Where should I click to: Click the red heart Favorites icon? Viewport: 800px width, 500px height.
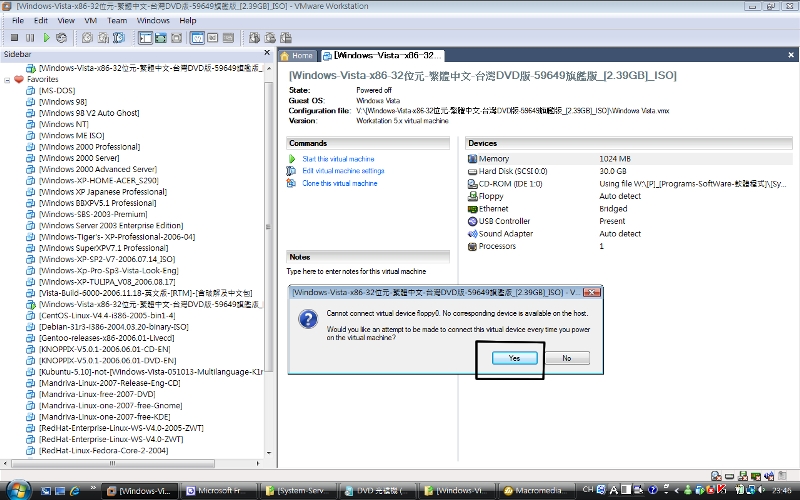point(19,79)
